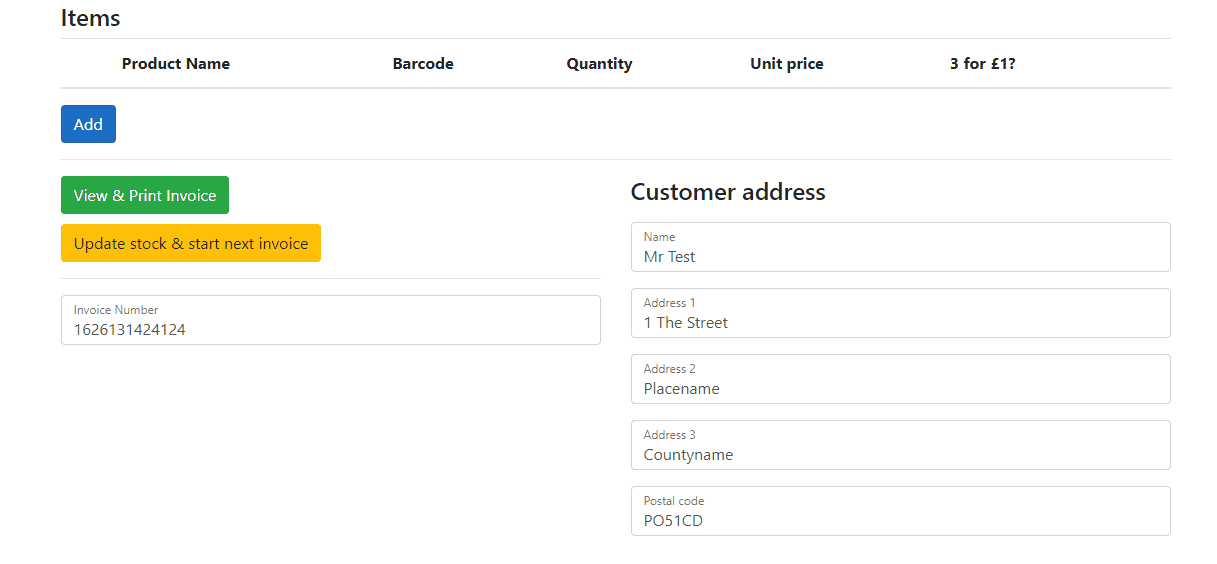Select the Unit price column header
1217x564 pixels.
click(x=787, y=64)
